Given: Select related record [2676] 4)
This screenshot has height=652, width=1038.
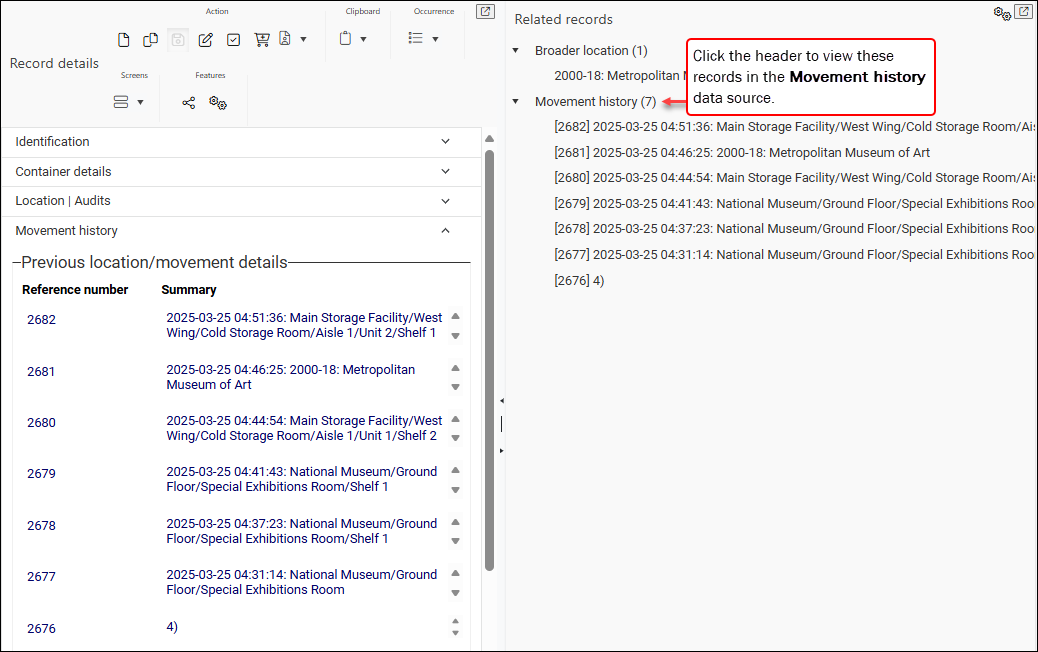Looking at the screenshot, I should [x=579, y=280].
